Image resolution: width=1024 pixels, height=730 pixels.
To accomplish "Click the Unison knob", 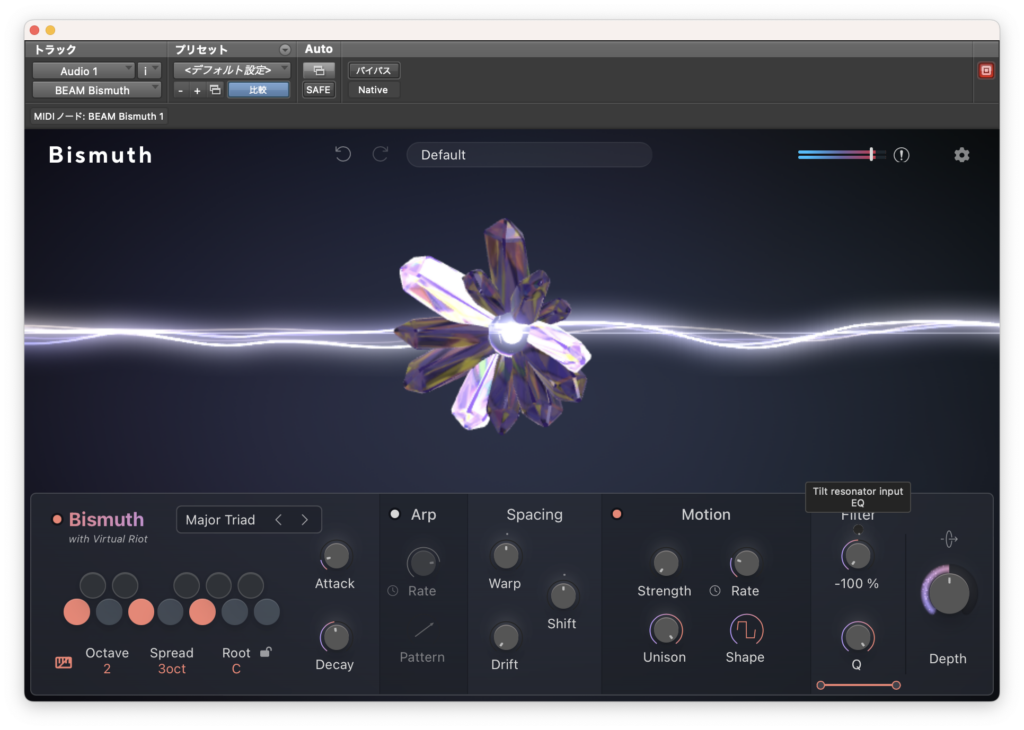I will tap(665, 630).
